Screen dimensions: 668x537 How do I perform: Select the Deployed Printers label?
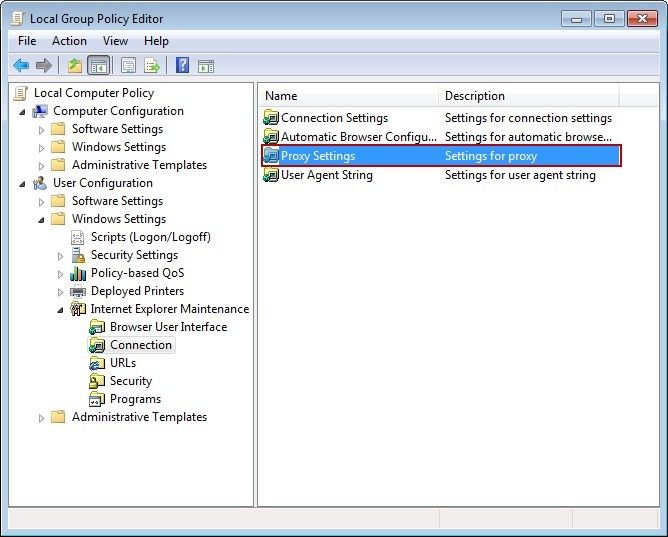(x=137, y=291)
